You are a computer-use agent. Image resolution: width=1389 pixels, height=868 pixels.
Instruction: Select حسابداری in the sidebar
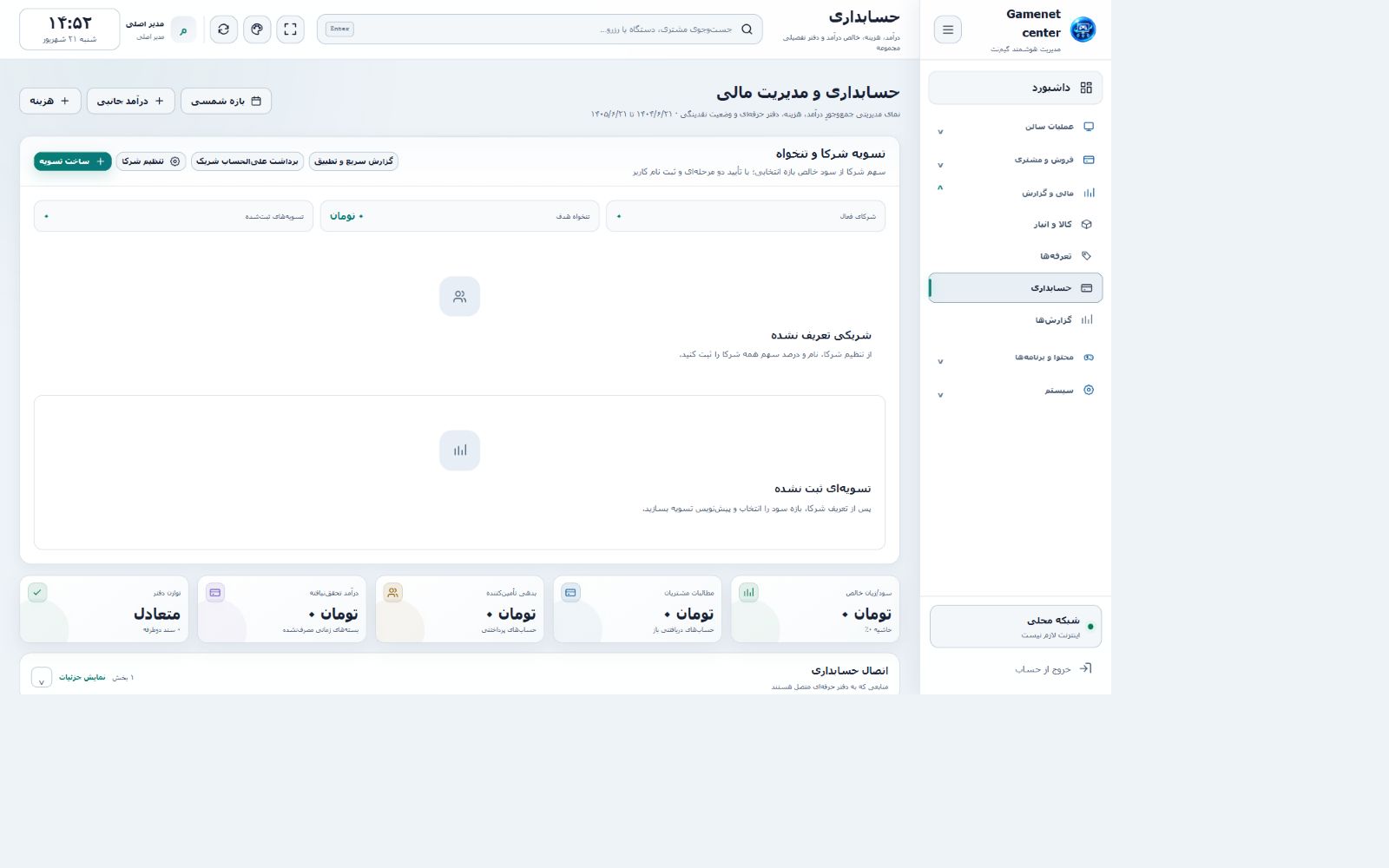coord(1016,288)
